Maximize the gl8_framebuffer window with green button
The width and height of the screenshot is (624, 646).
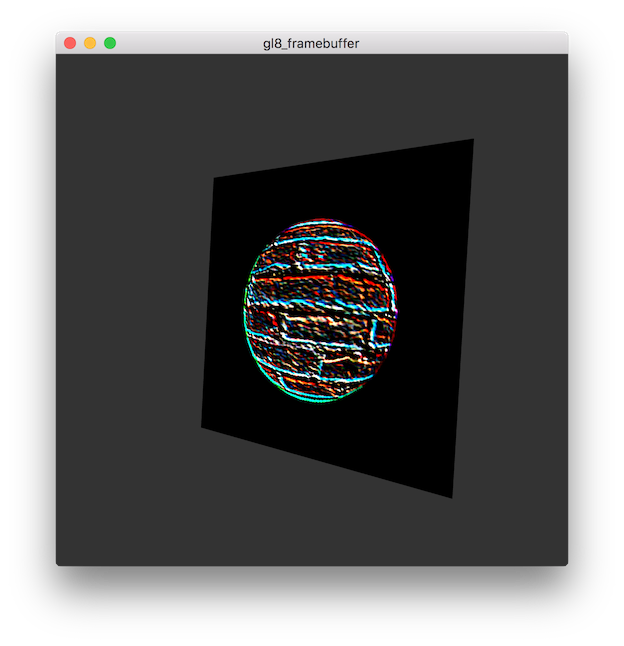(110, 43)
